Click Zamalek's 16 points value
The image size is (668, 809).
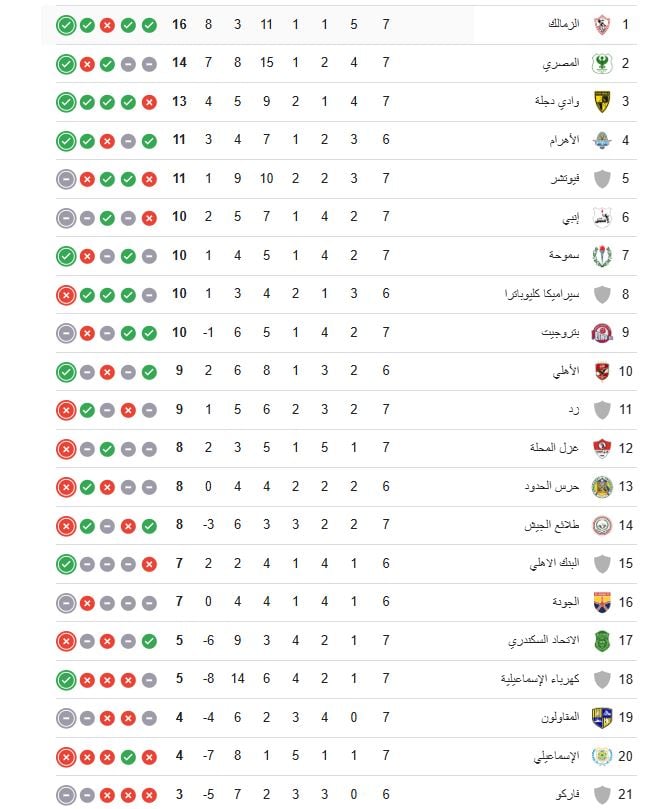[x=180, y=24]
